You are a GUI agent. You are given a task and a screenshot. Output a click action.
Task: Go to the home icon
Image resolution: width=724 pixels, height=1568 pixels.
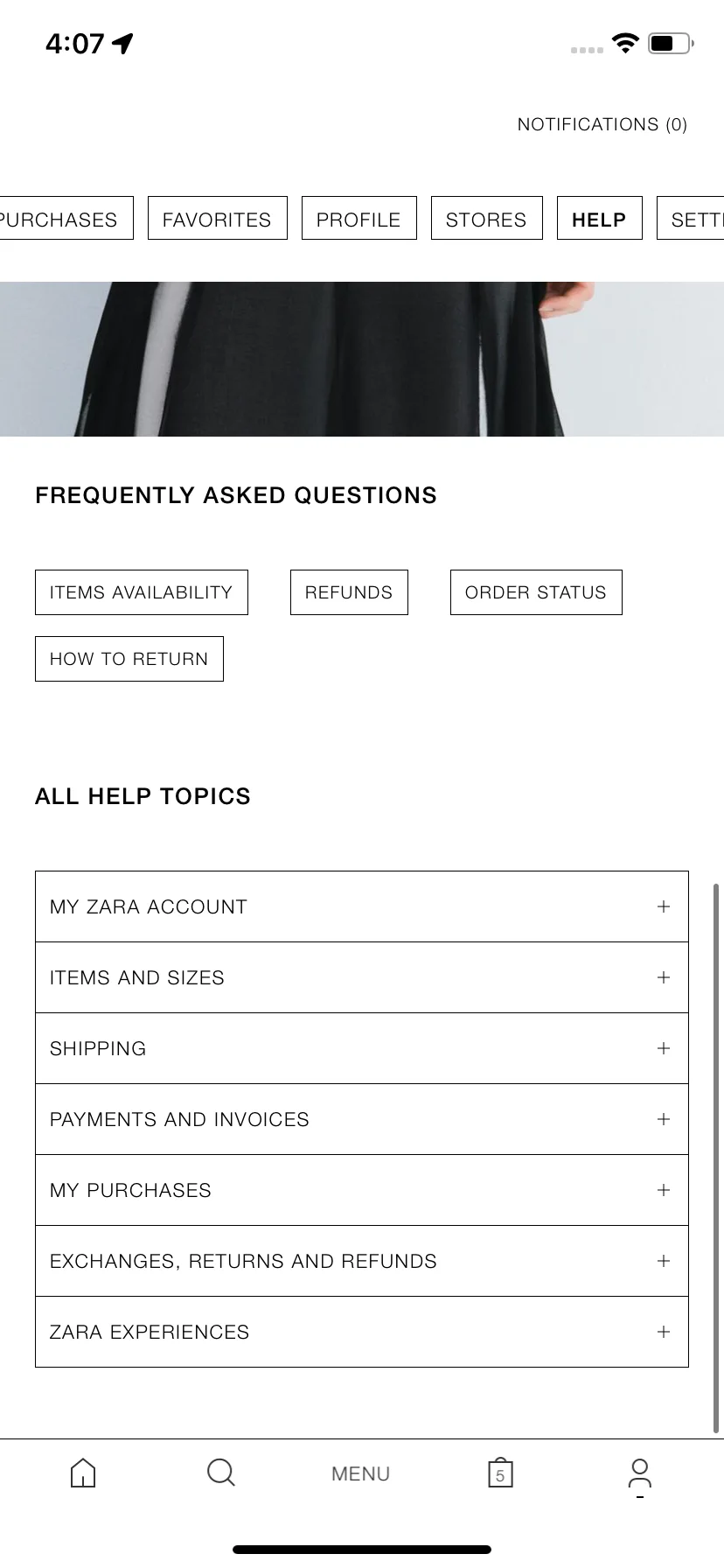[x=83, y=1473]
